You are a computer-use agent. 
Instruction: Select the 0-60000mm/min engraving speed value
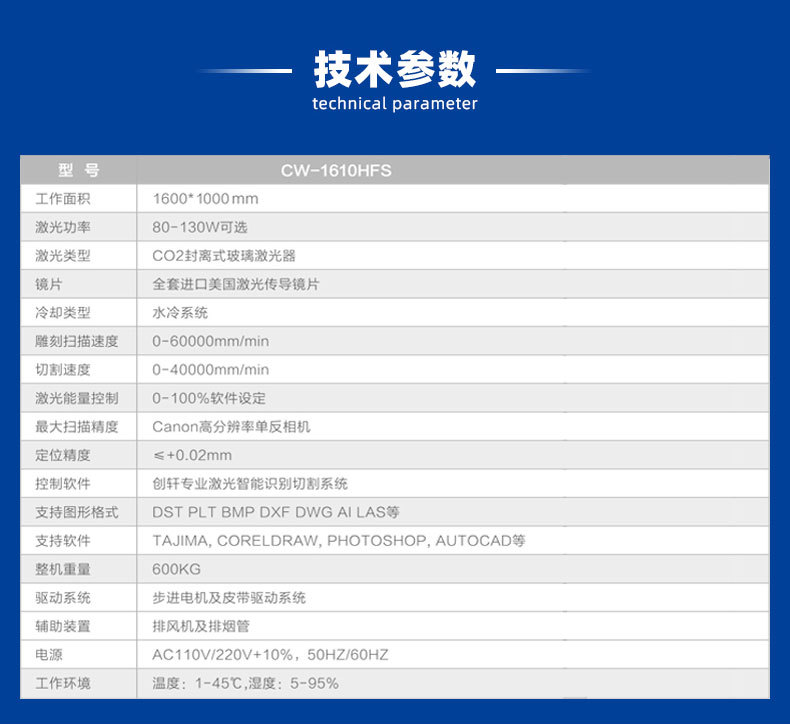(210, 342)
